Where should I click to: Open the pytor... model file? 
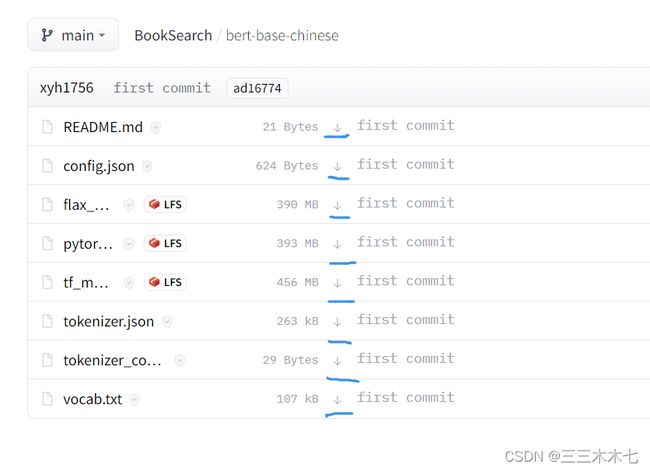87,244
